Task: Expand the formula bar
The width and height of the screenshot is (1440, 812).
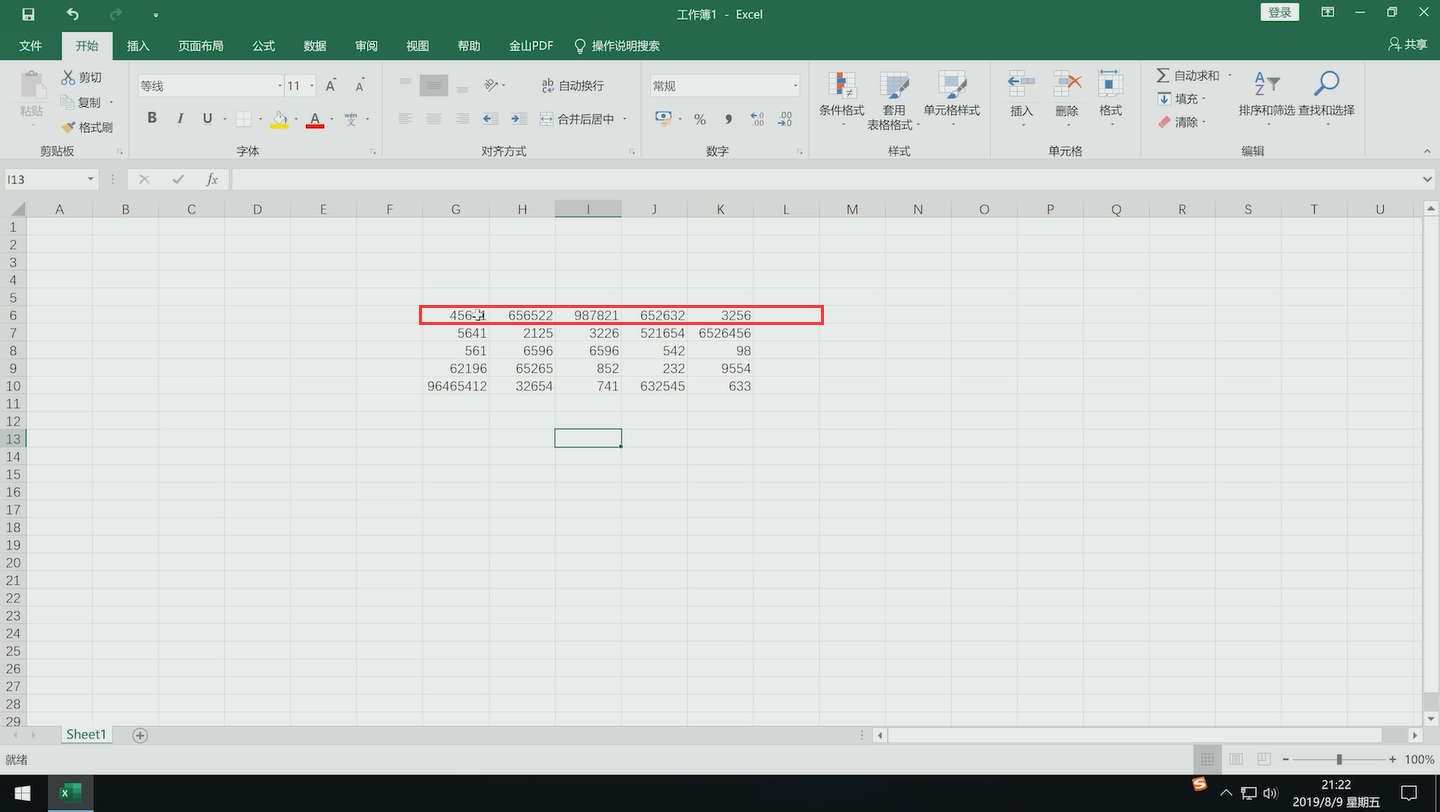Action: point(1428,179)
